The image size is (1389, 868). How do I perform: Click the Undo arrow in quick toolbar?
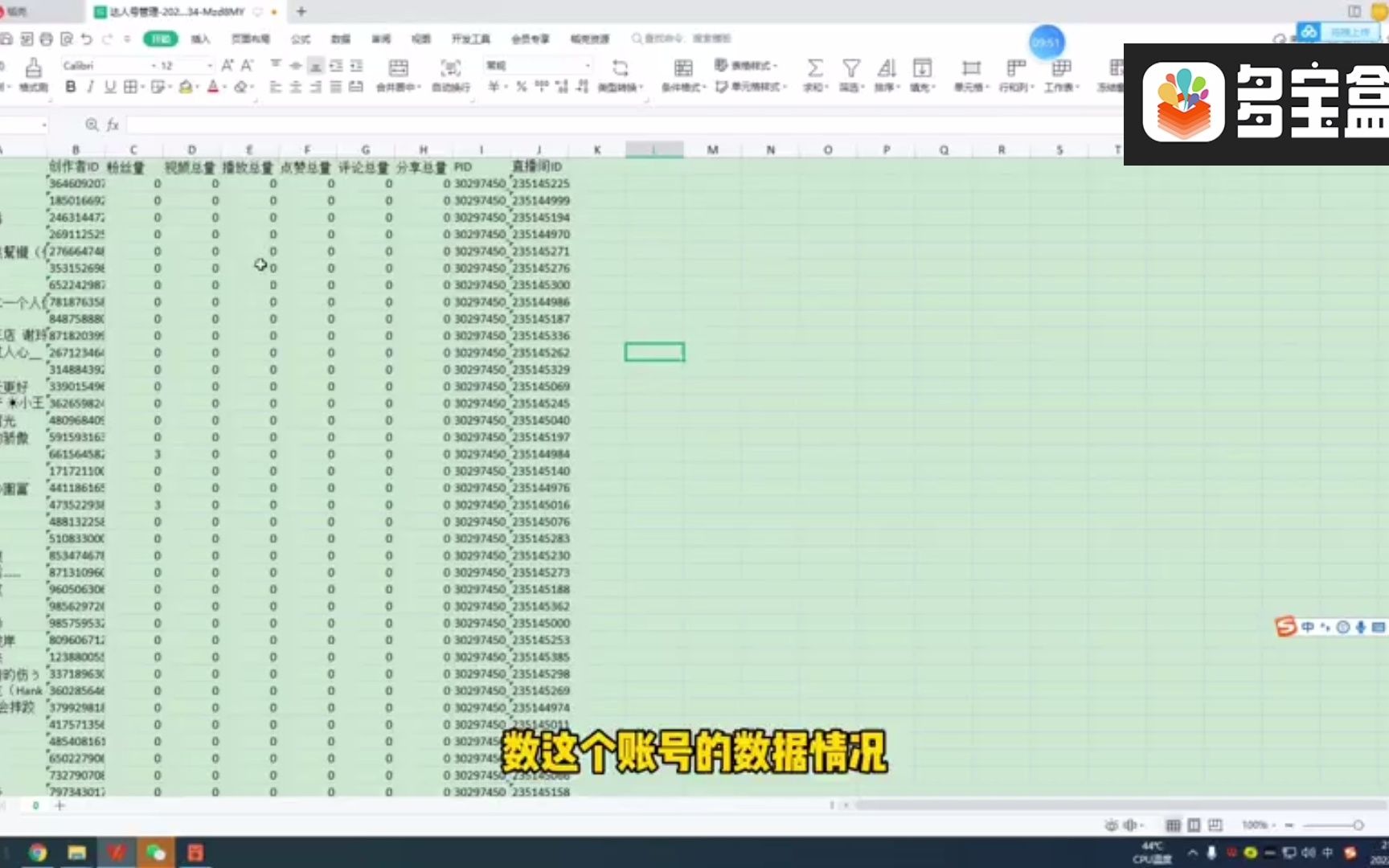[x=87, y=39]
